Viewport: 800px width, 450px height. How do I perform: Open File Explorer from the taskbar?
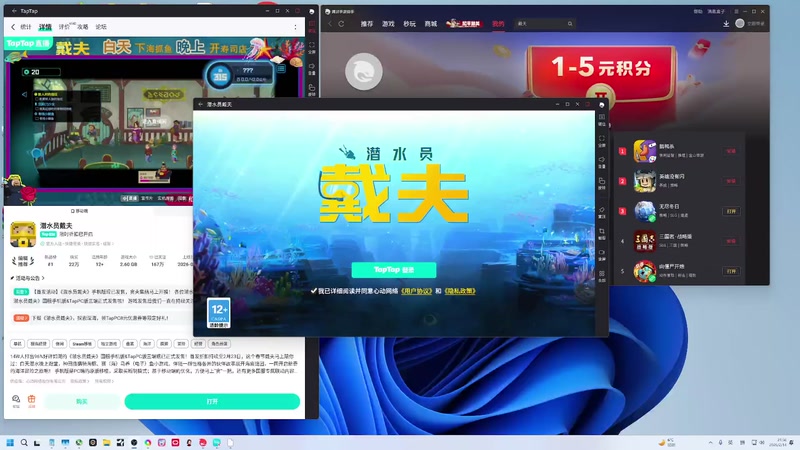(x=106, y=443)
